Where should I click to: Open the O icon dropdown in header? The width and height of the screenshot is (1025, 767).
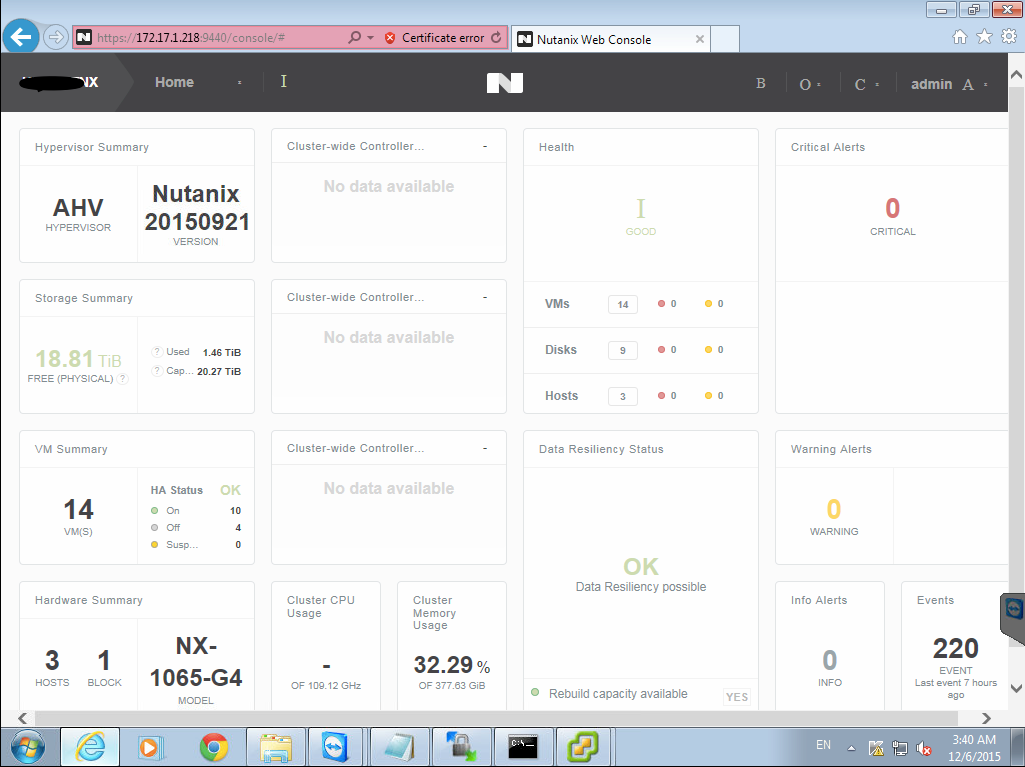[x=810, y=84]
